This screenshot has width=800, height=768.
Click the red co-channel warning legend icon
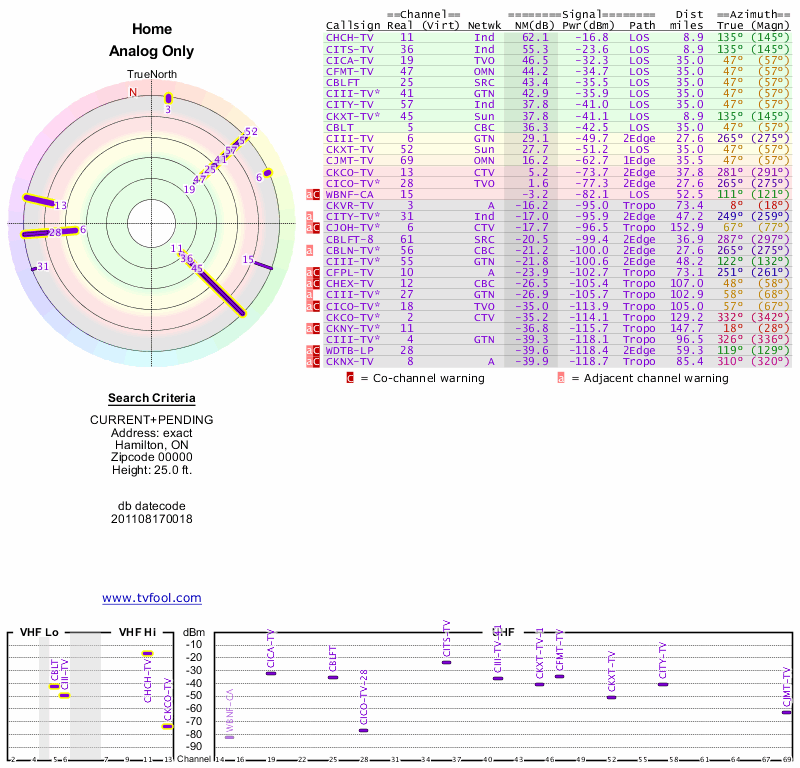[350, 378]
